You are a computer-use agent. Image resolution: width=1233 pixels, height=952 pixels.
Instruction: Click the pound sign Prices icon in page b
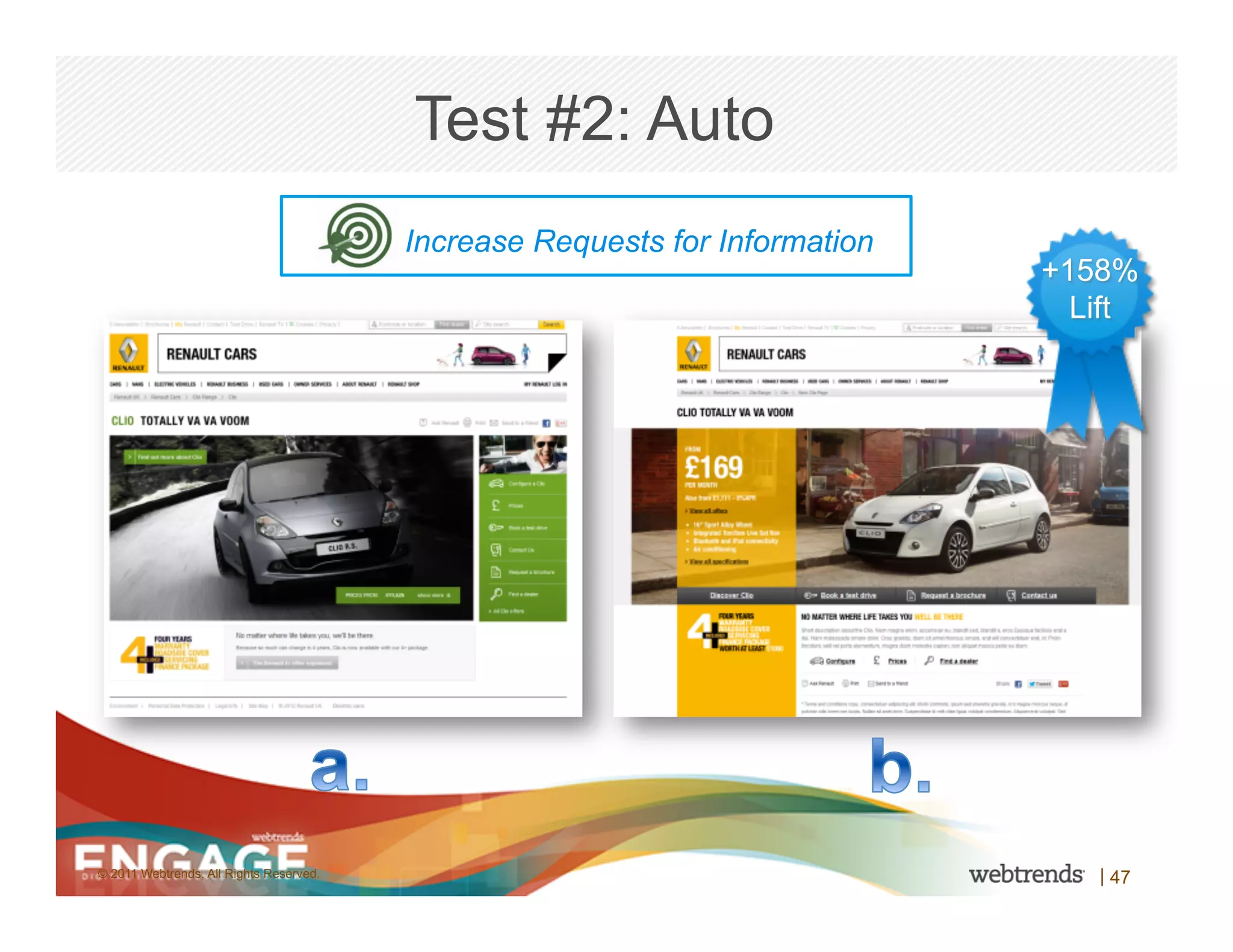877,660
